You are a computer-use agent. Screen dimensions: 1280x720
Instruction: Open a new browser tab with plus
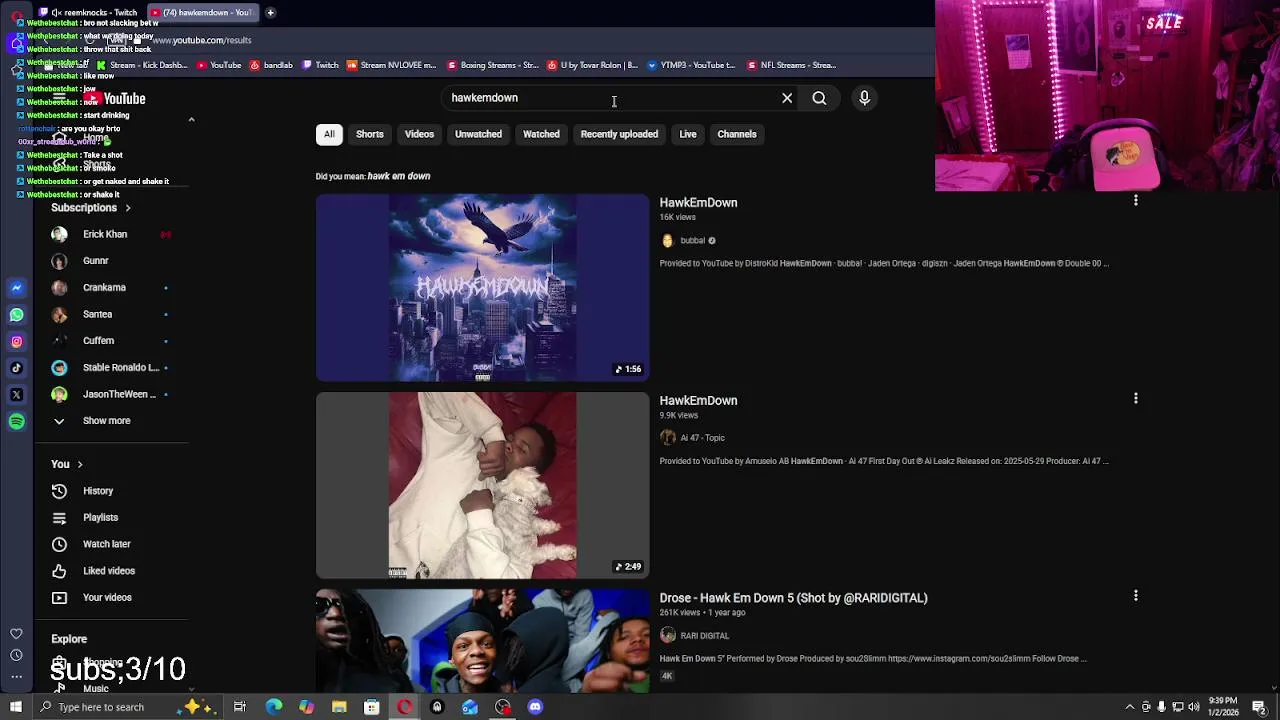(270, 12)
